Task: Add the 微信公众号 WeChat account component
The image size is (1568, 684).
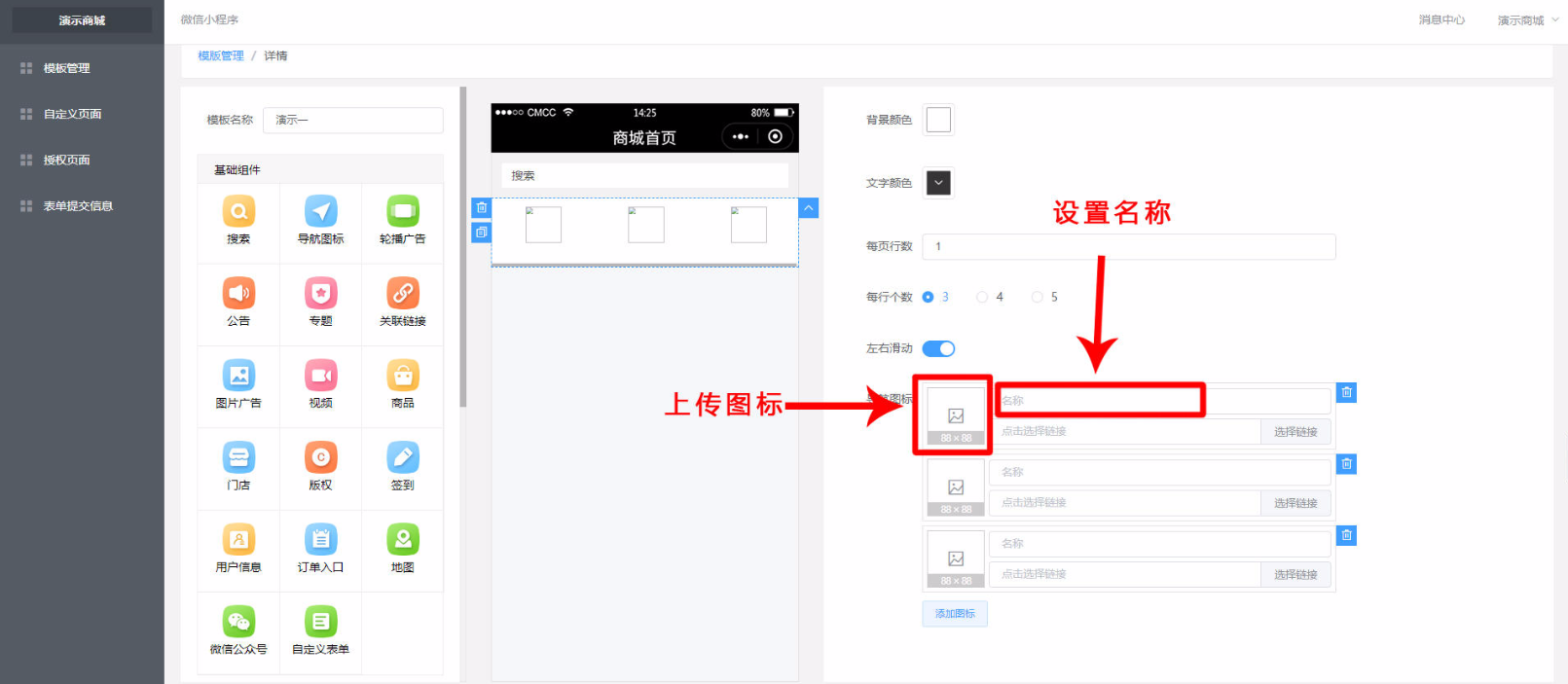Action: 238,631
